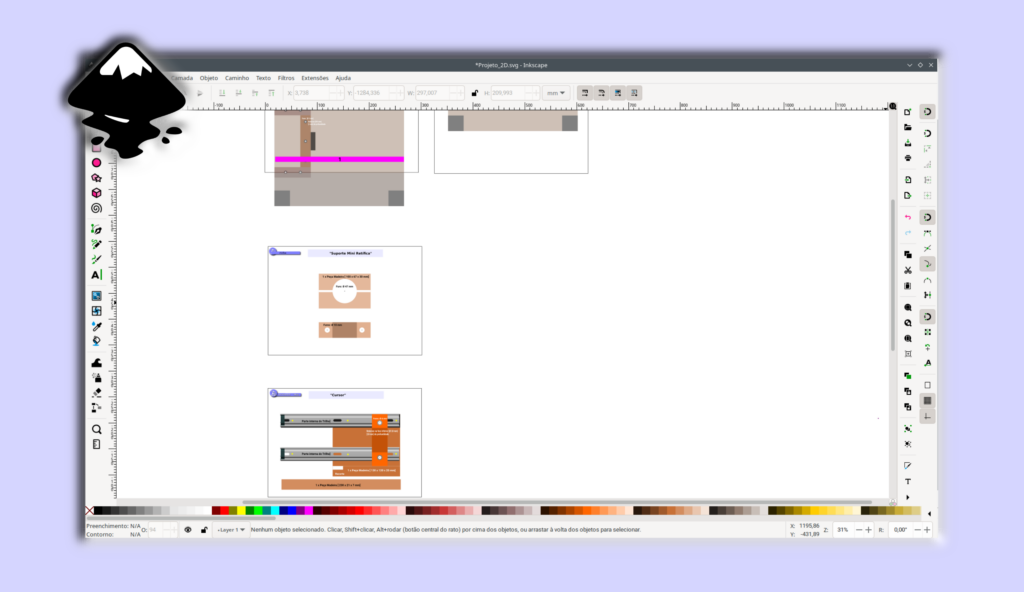Pick the magenta swatch in palette
This screenshot has width=1024, height=592.
(309, 510)
